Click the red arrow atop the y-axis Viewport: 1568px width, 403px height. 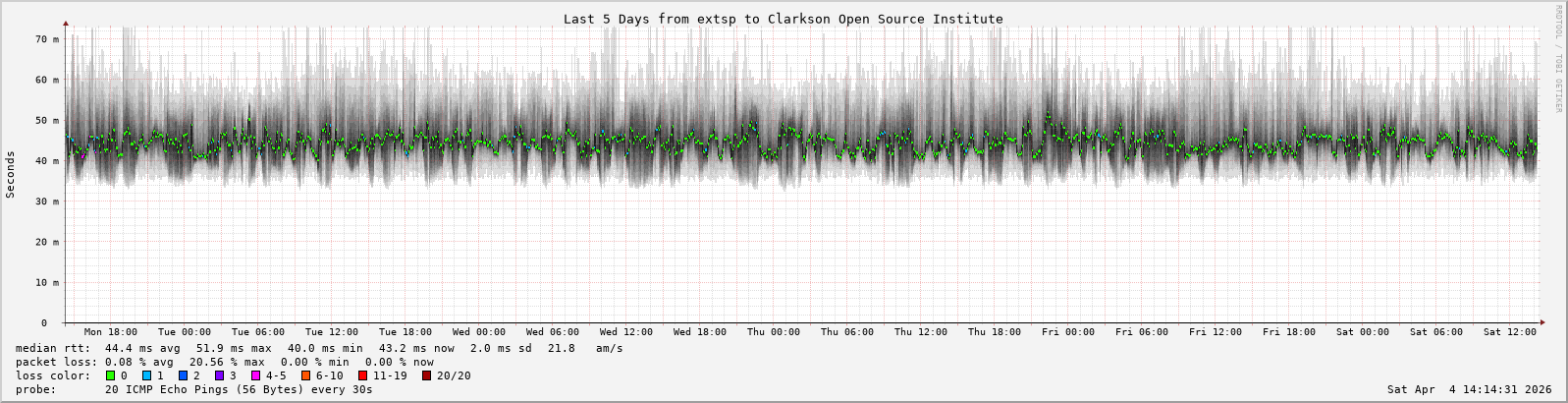coord(66,23)
